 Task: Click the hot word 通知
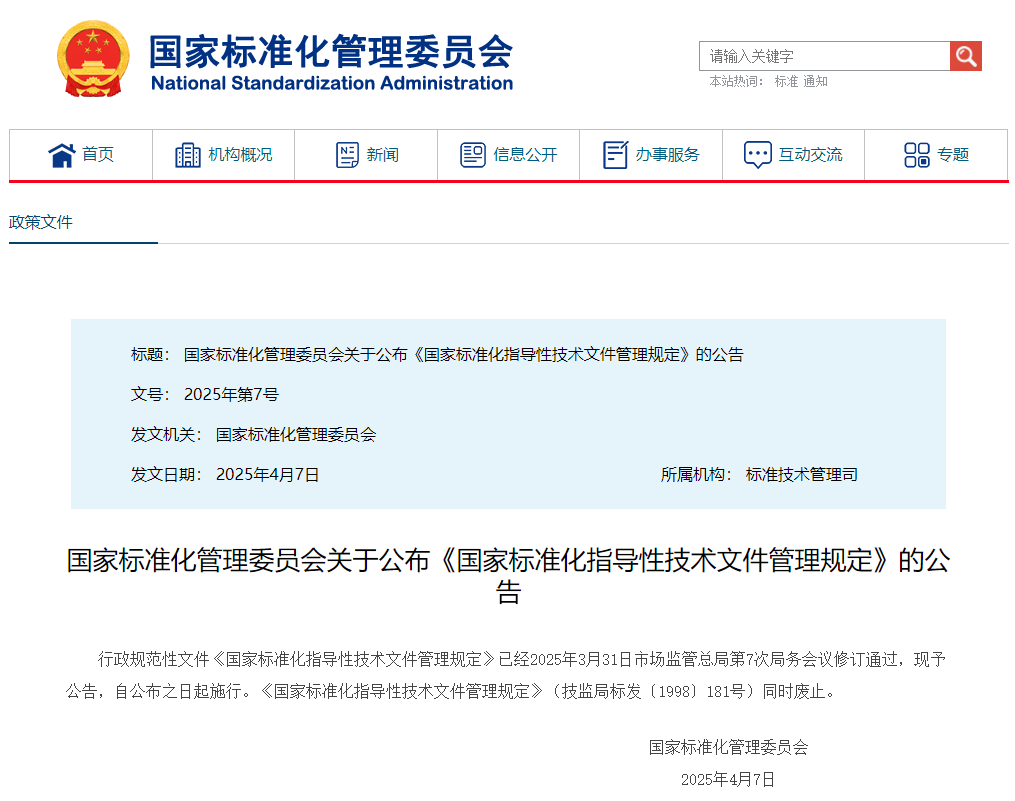[816, 82]
